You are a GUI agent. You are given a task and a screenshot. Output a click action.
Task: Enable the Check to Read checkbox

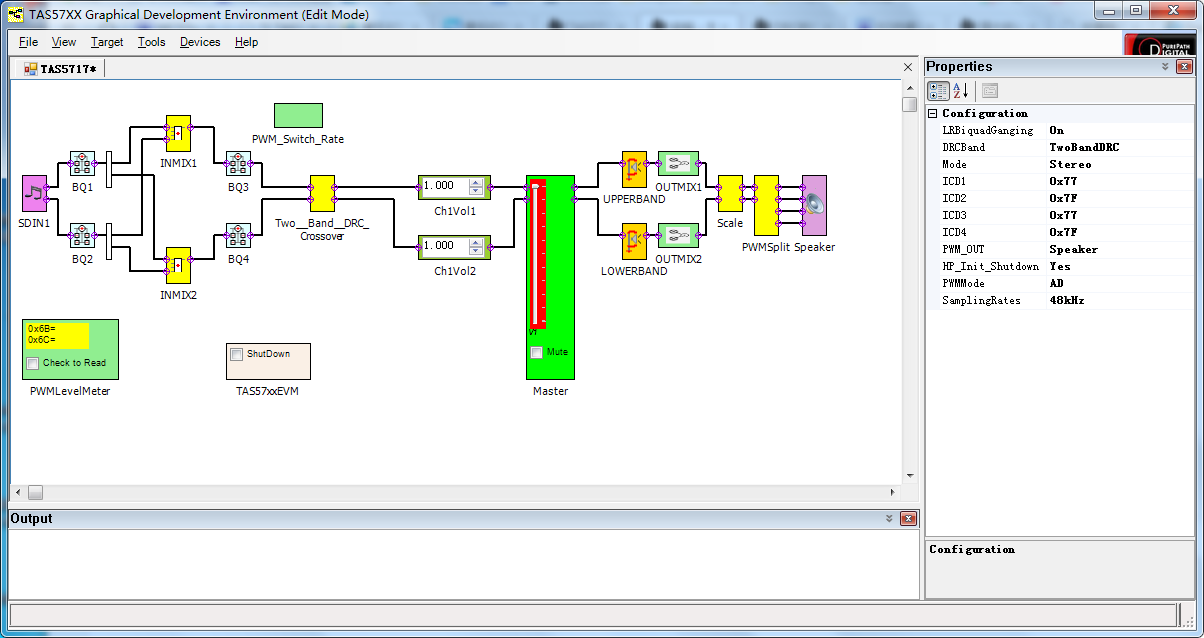point(33,363)
